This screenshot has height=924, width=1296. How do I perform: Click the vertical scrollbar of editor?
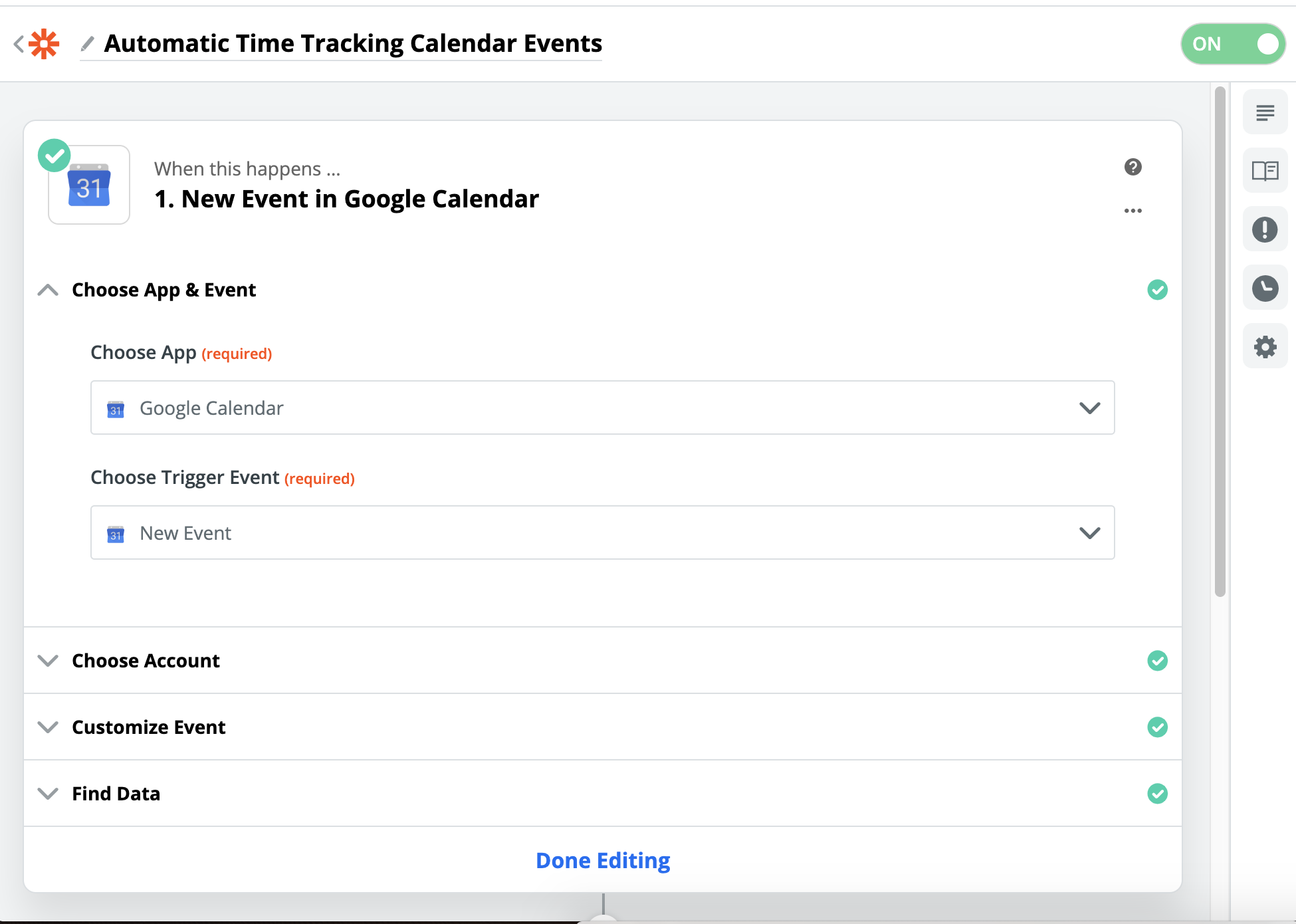[1220, 342]
